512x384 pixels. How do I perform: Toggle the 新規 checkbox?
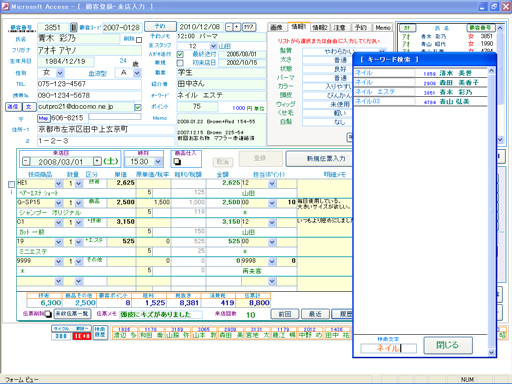(180, 63)
